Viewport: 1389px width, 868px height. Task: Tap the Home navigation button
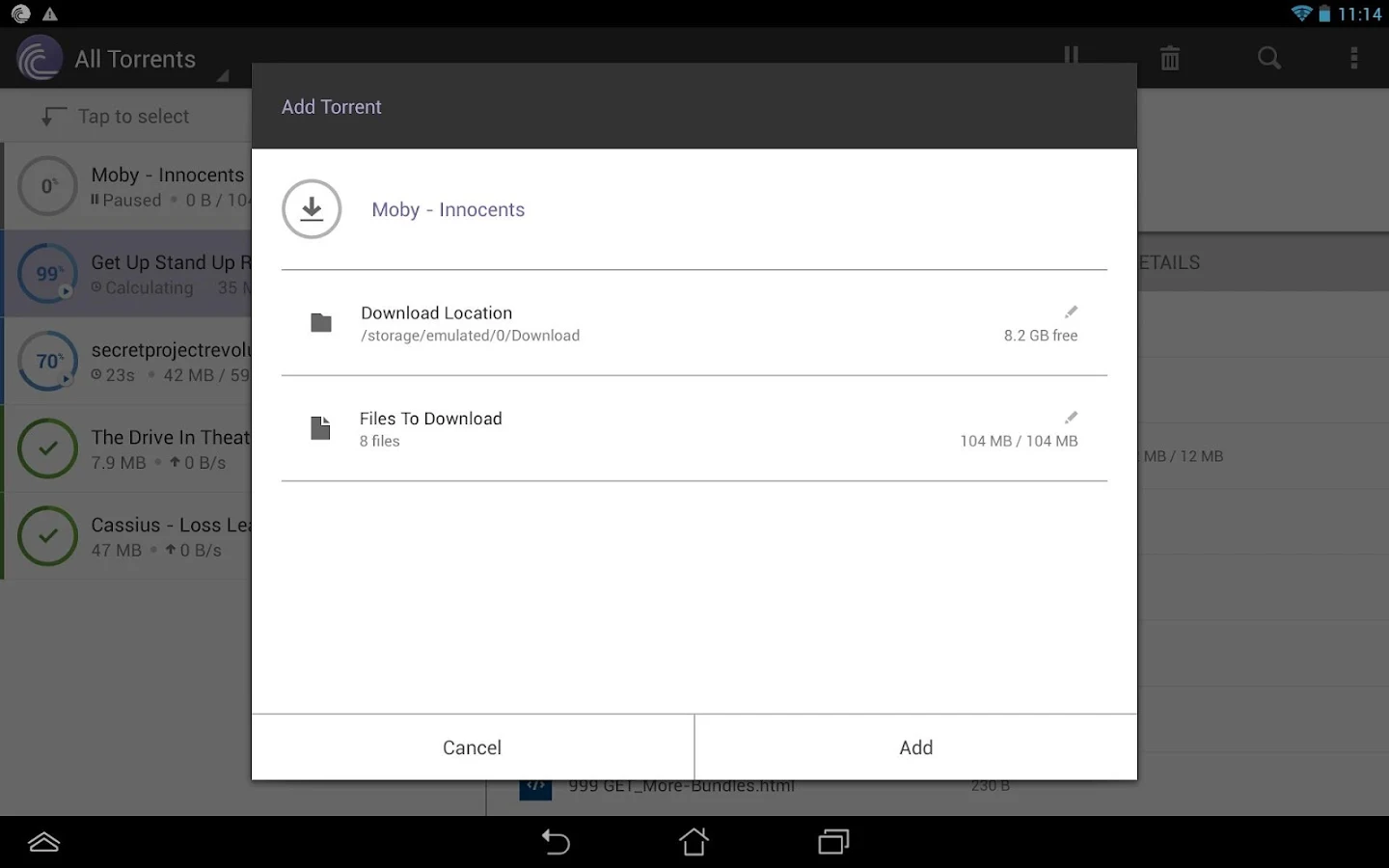(694, 842)
